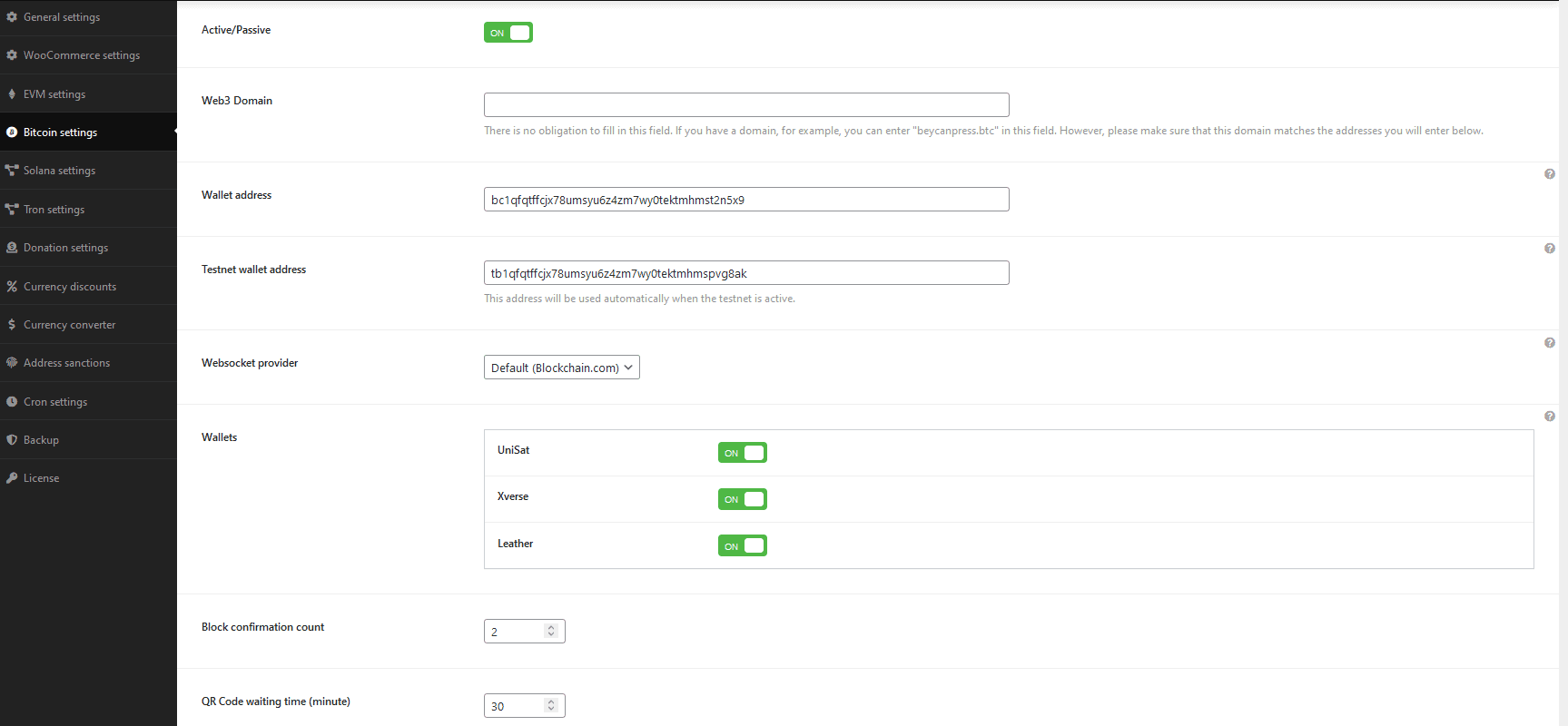Toggle the Leather wallet switch
The width and height of the screenshot is (1568, 726).
coord(743,545)
